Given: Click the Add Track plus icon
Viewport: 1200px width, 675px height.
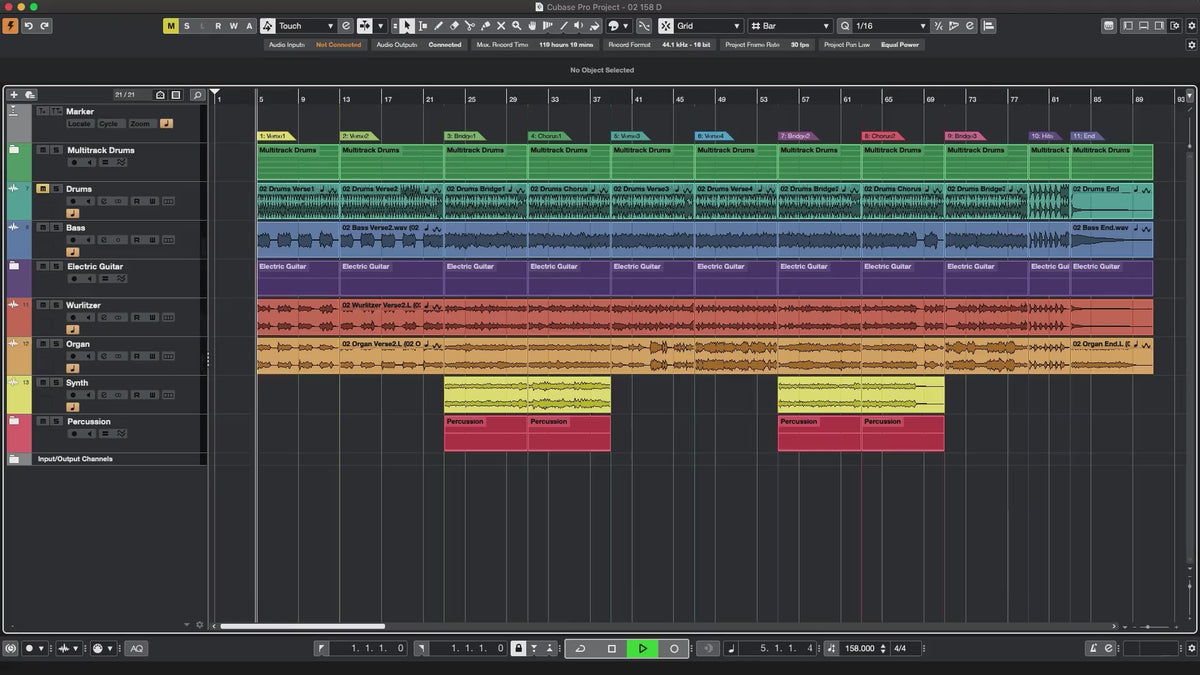Looking at the screenshot, I should click(14, 95).
